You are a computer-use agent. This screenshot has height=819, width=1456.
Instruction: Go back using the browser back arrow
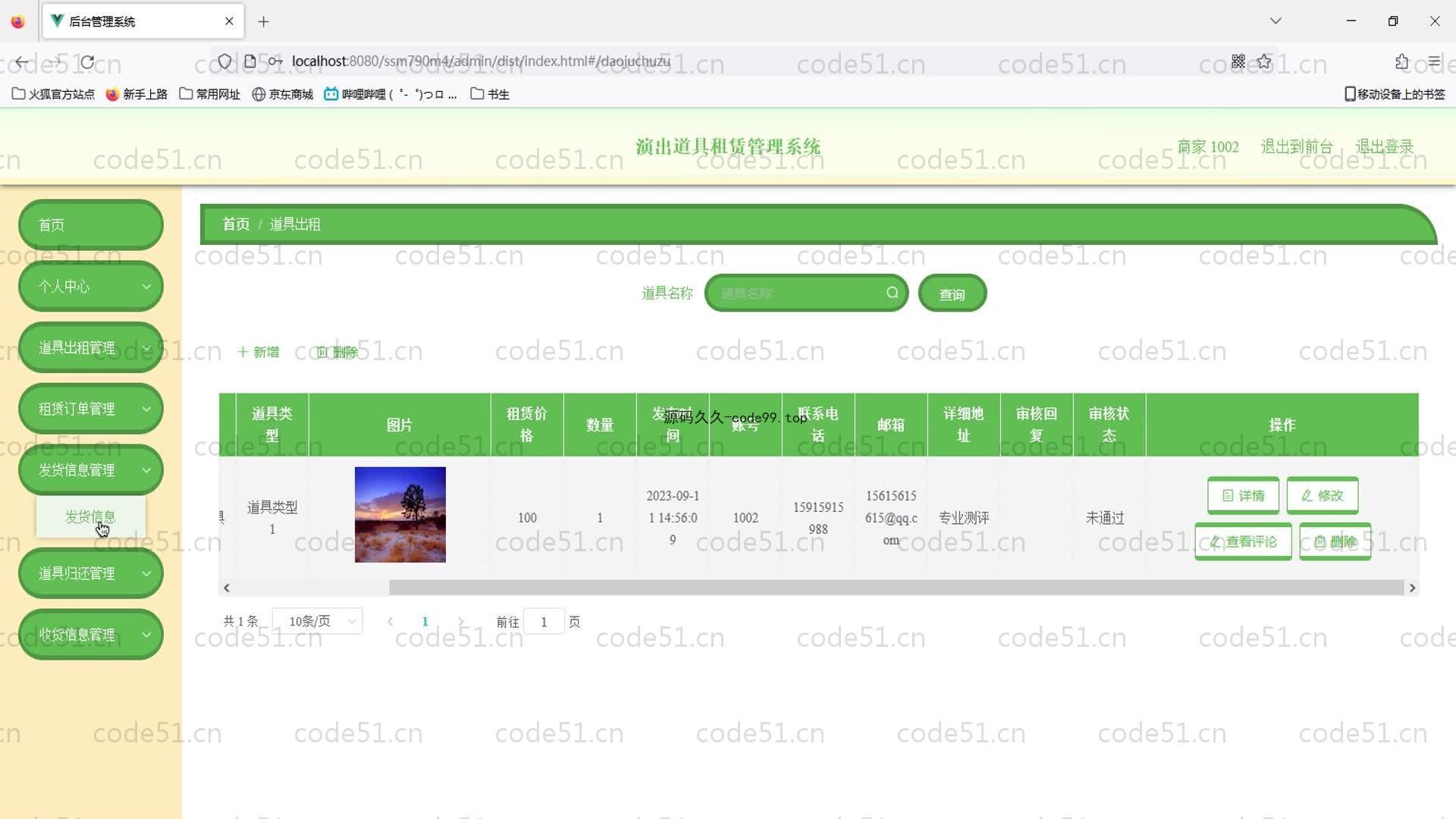click(22, 61)
